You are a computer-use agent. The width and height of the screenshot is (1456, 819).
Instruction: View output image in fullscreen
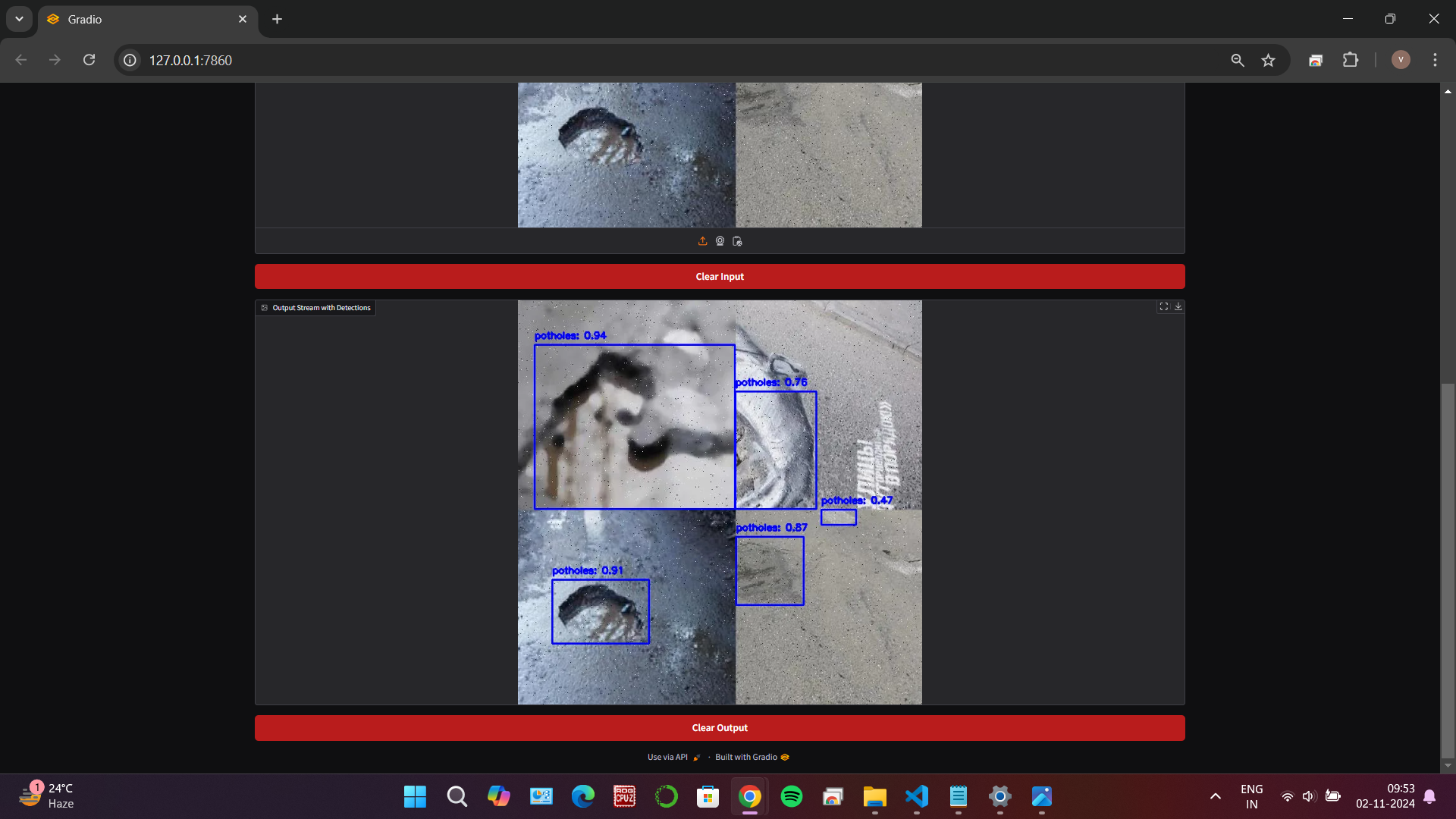click(x=1163, y=307)
